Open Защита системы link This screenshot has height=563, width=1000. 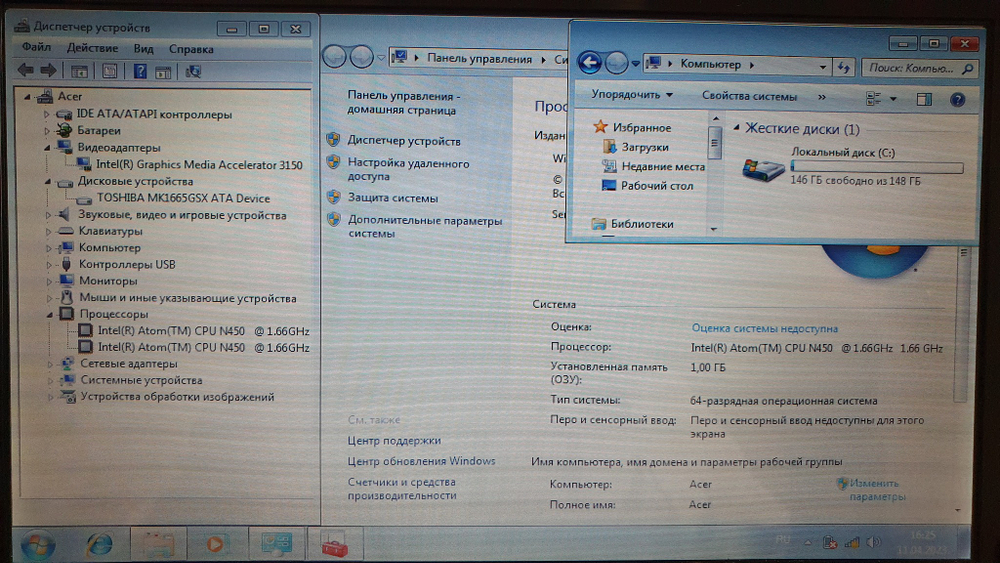[x=393, y=198]
